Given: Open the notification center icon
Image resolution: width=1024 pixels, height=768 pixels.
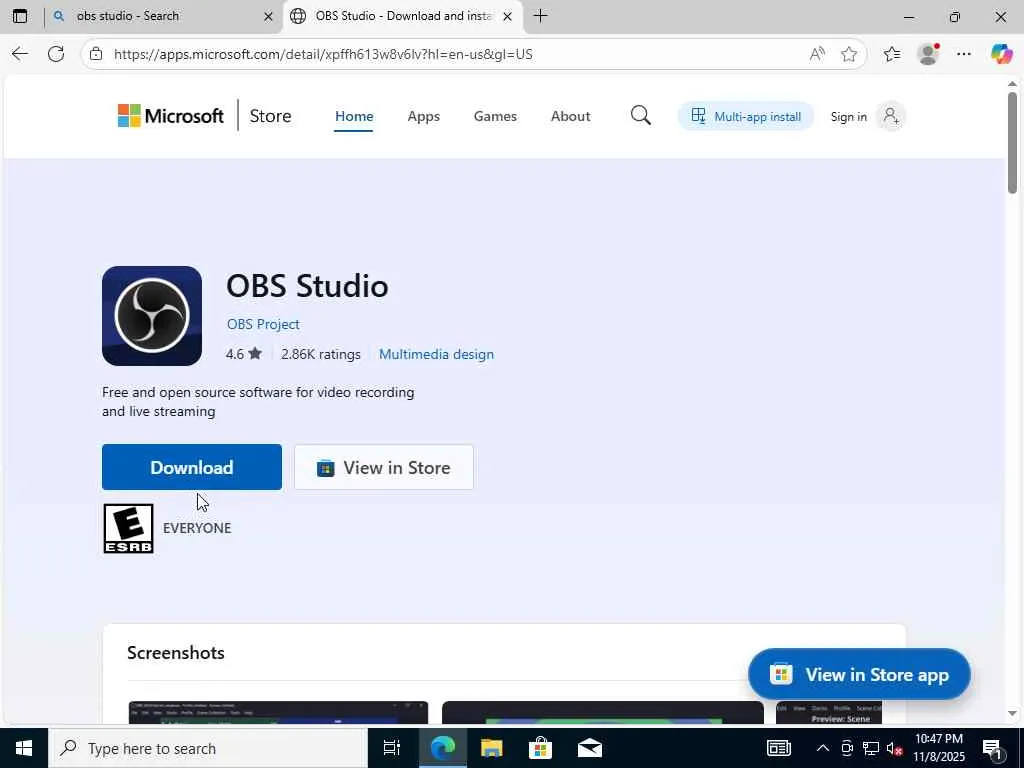Looking at the screenshot, I should pyautogui.click(x=993, y=748).
